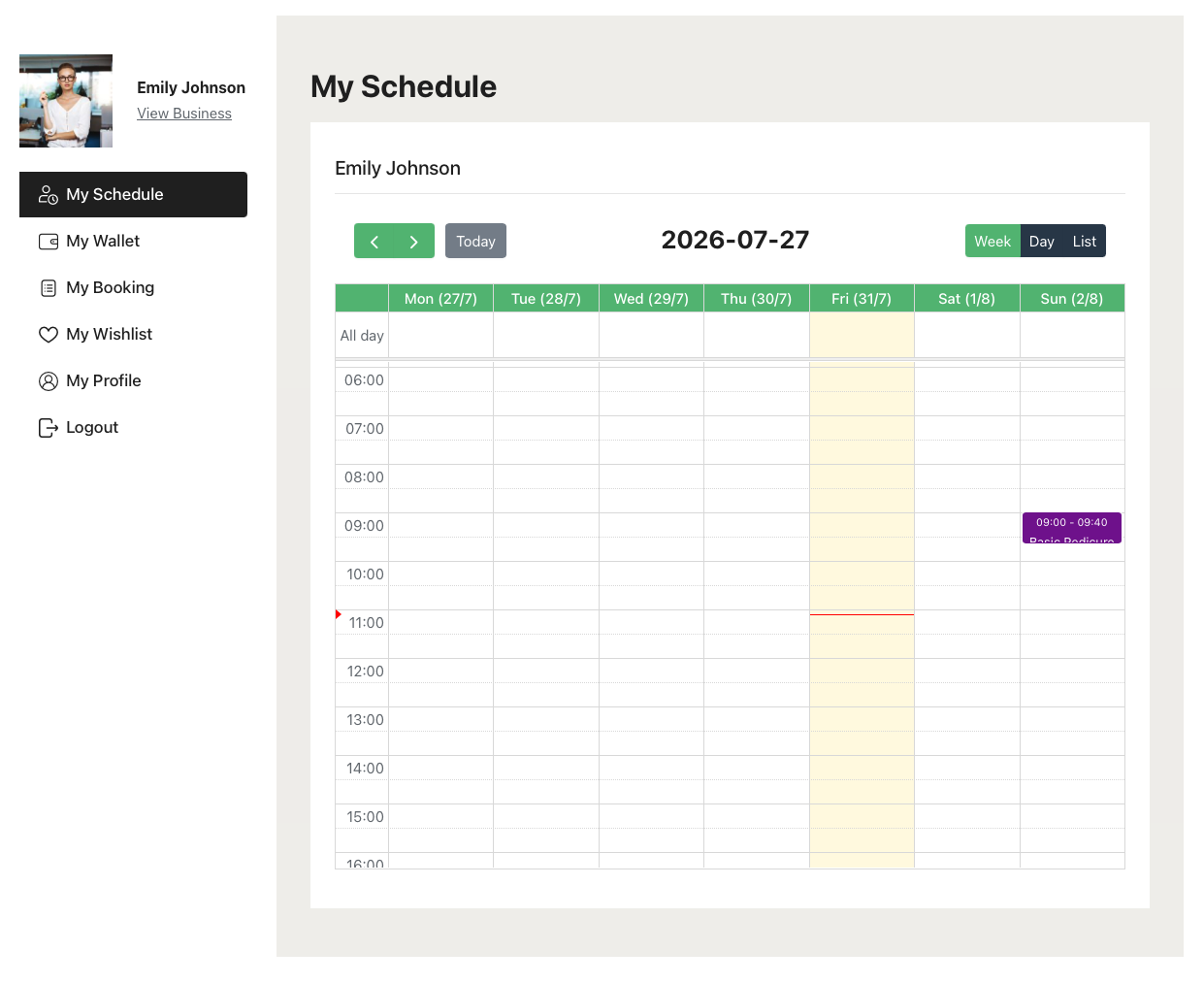Click the My Schedule sidebar icon
Screen dimensions: 1204x984
click(49, 195)
